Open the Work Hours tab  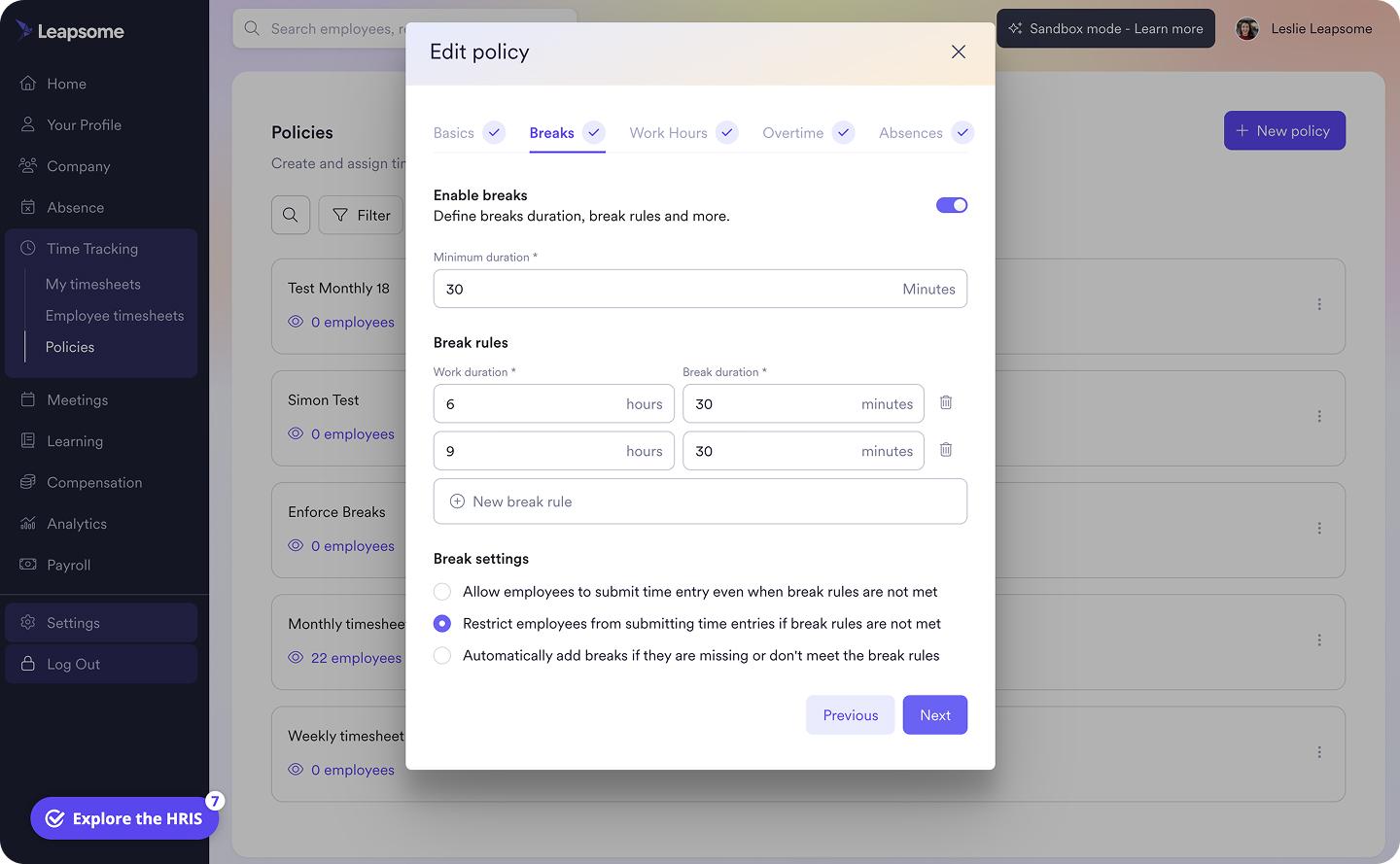point(668,132)
